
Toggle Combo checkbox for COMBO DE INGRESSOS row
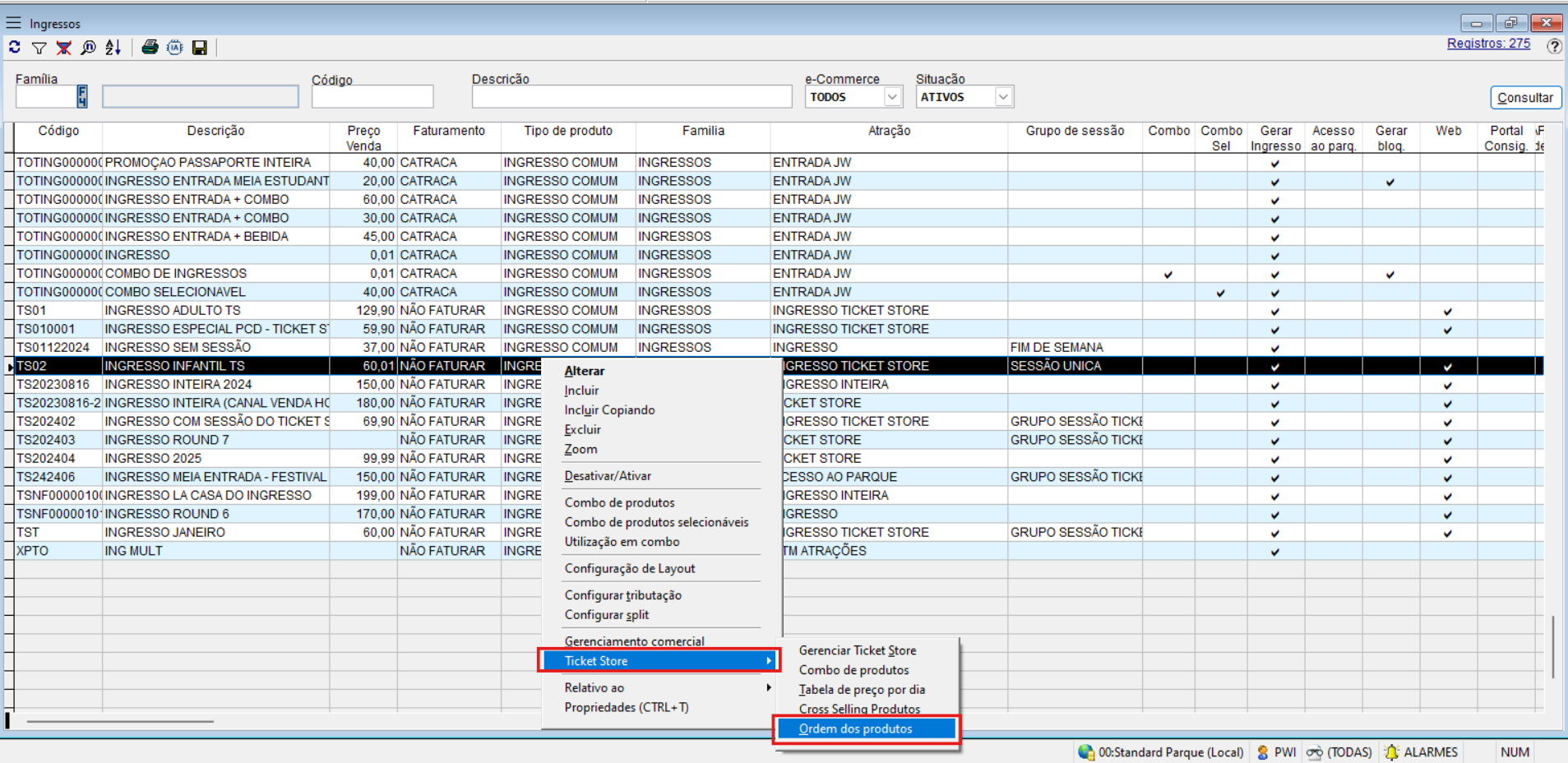(x=1168, y=274)
